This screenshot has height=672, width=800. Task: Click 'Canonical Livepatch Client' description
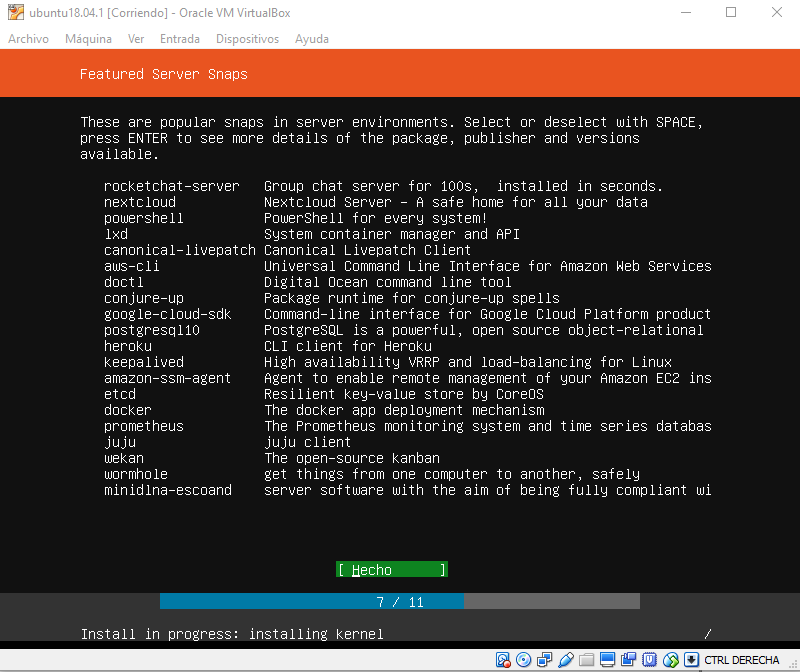coord(367,250)
